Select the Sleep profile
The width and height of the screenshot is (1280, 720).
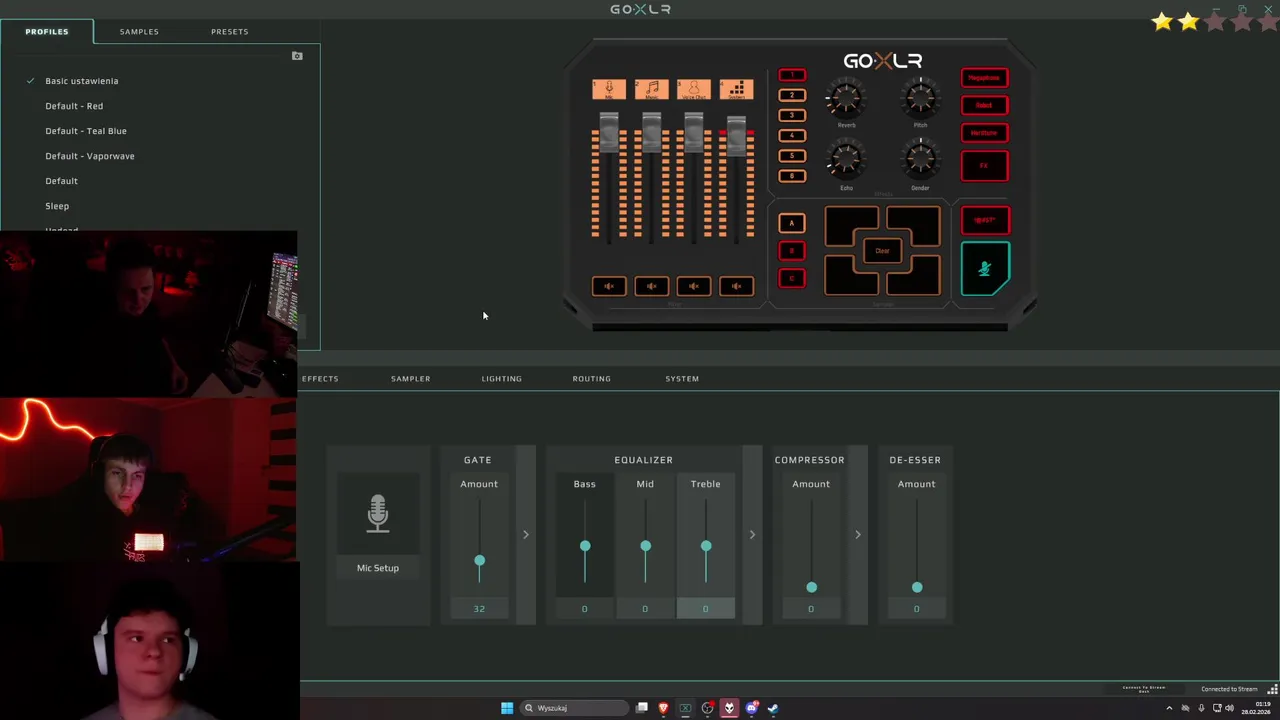point(57,206)
